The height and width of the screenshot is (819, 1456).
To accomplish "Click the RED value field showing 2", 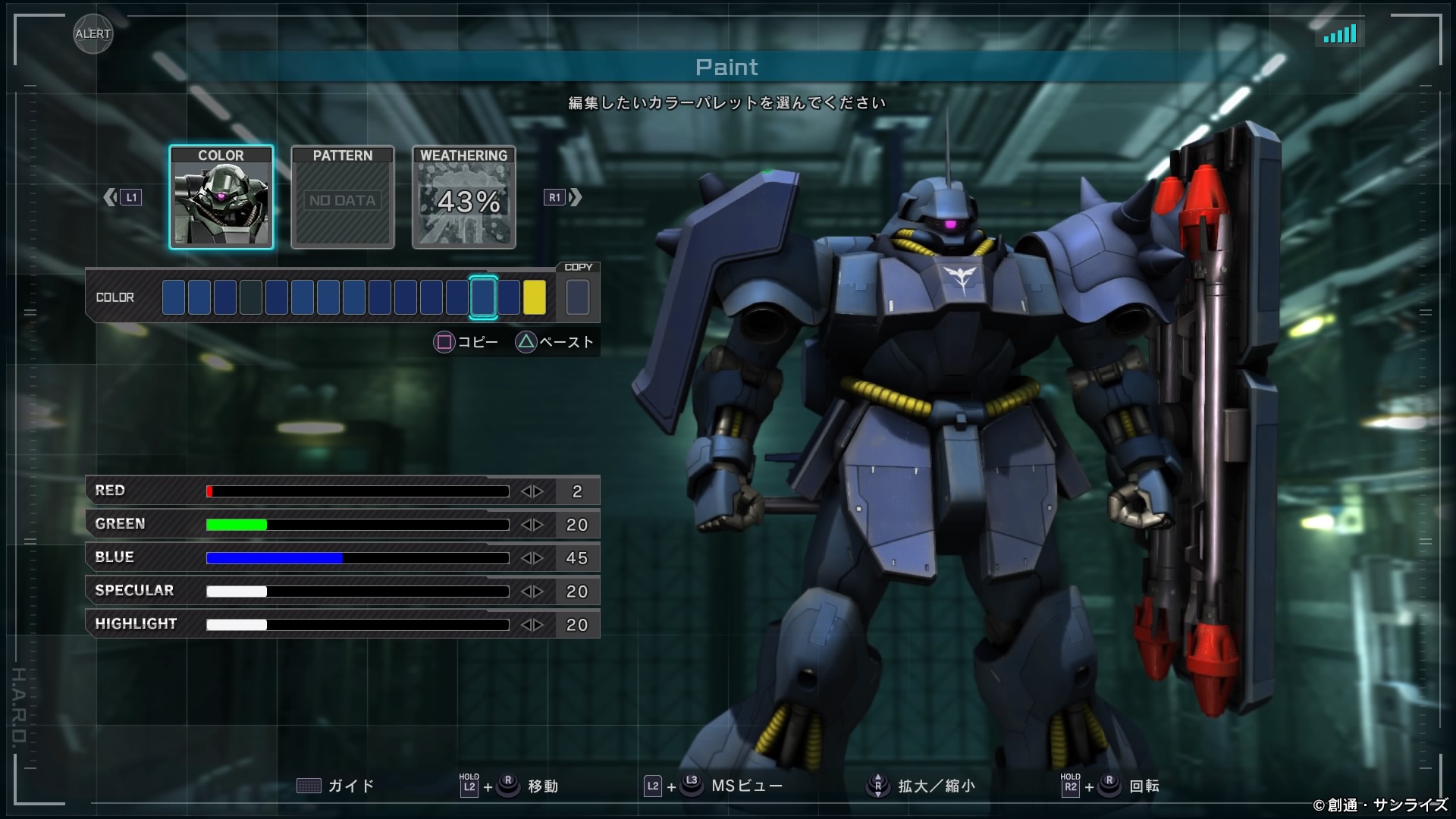I will point(577,491).
